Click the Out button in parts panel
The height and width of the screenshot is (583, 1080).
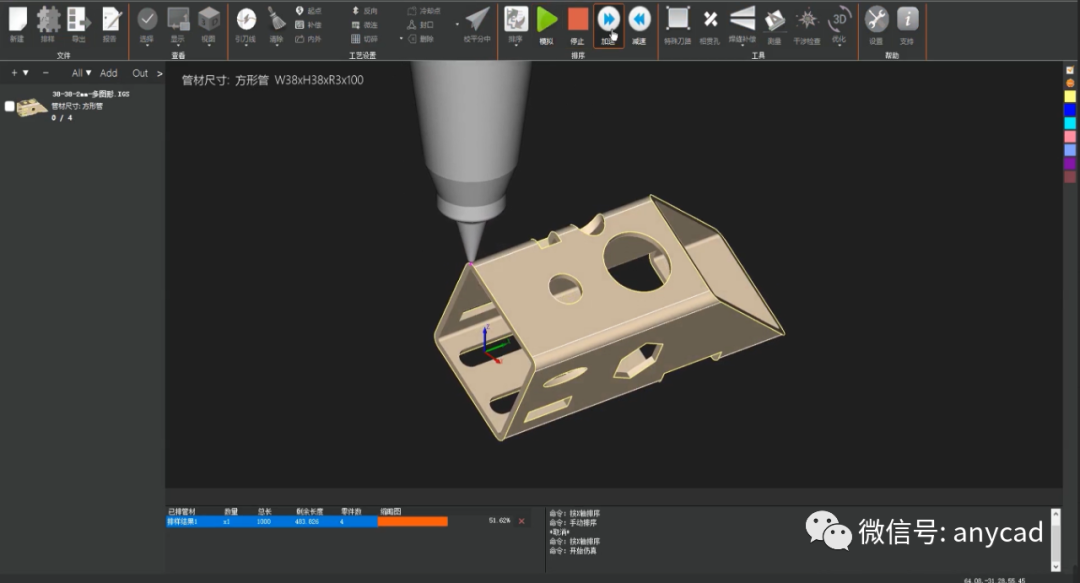pyautogui.click(x=140, y=73)
